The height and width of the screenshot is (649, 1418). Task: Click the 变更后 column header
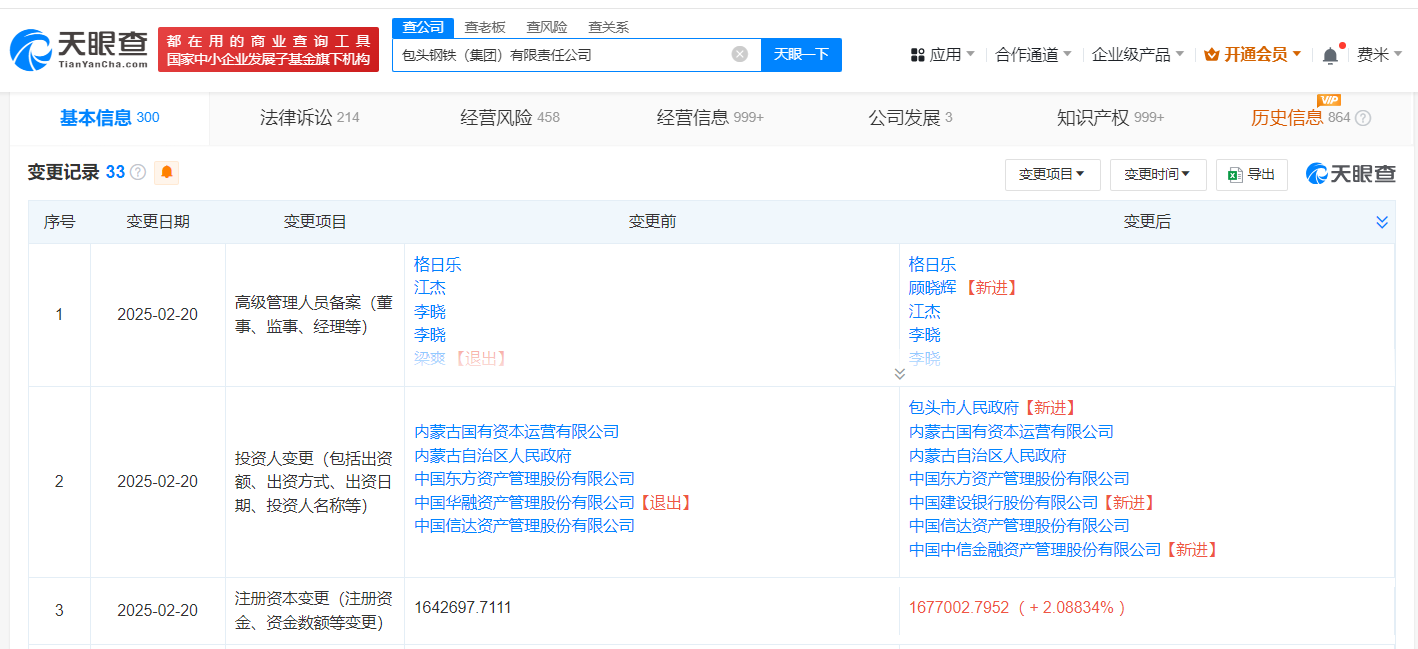[1147, 222]
